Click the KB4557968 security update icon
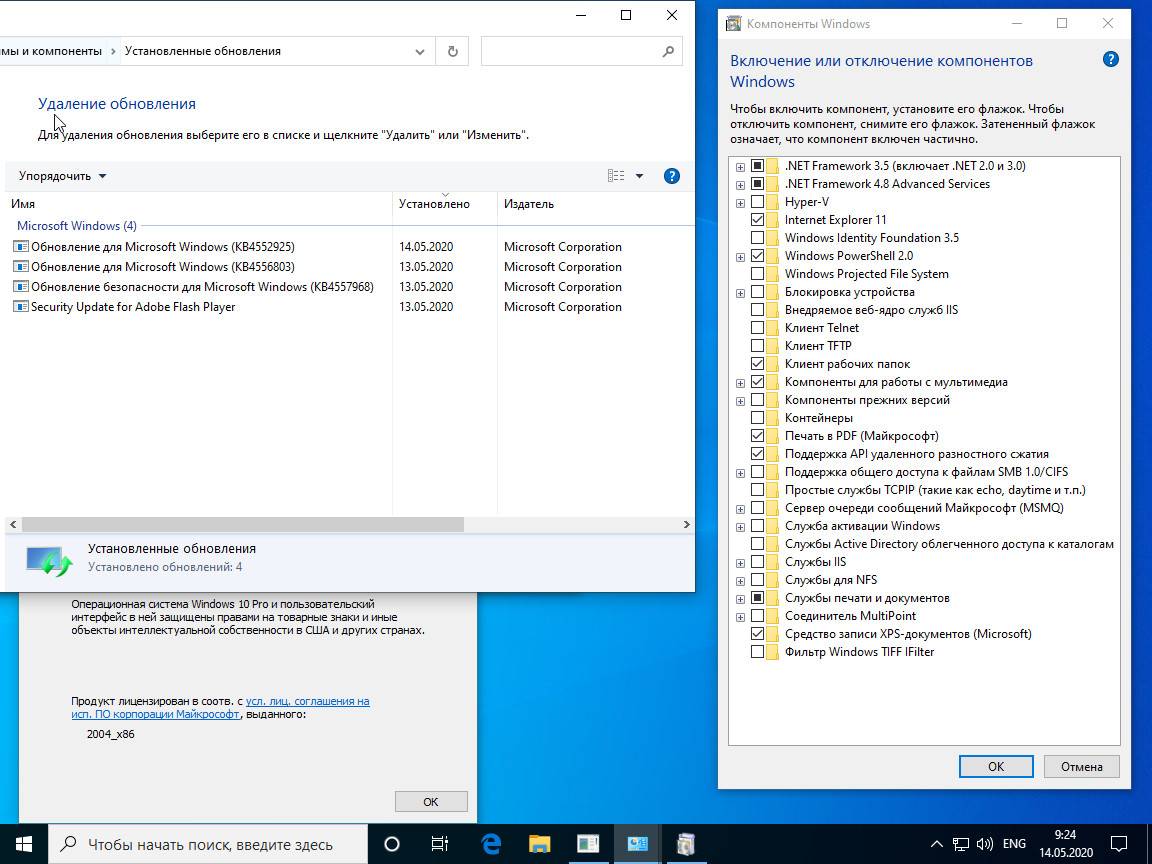This screenshot has width=1152, height=864. click(21, 287)
